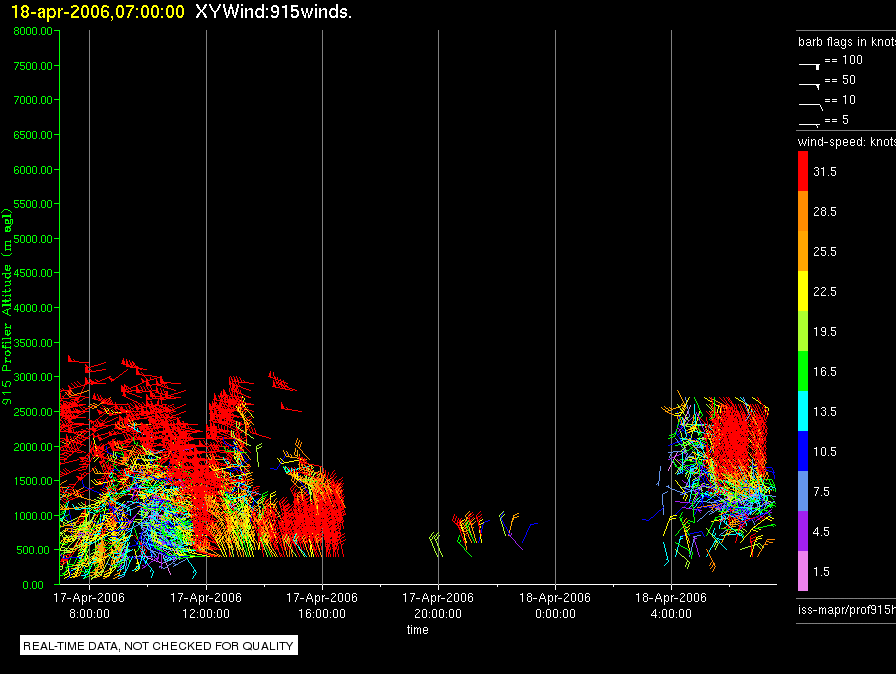Click 'barb flags in knots' legend heading
Screen dimensions: 896x674
point(847,42)
